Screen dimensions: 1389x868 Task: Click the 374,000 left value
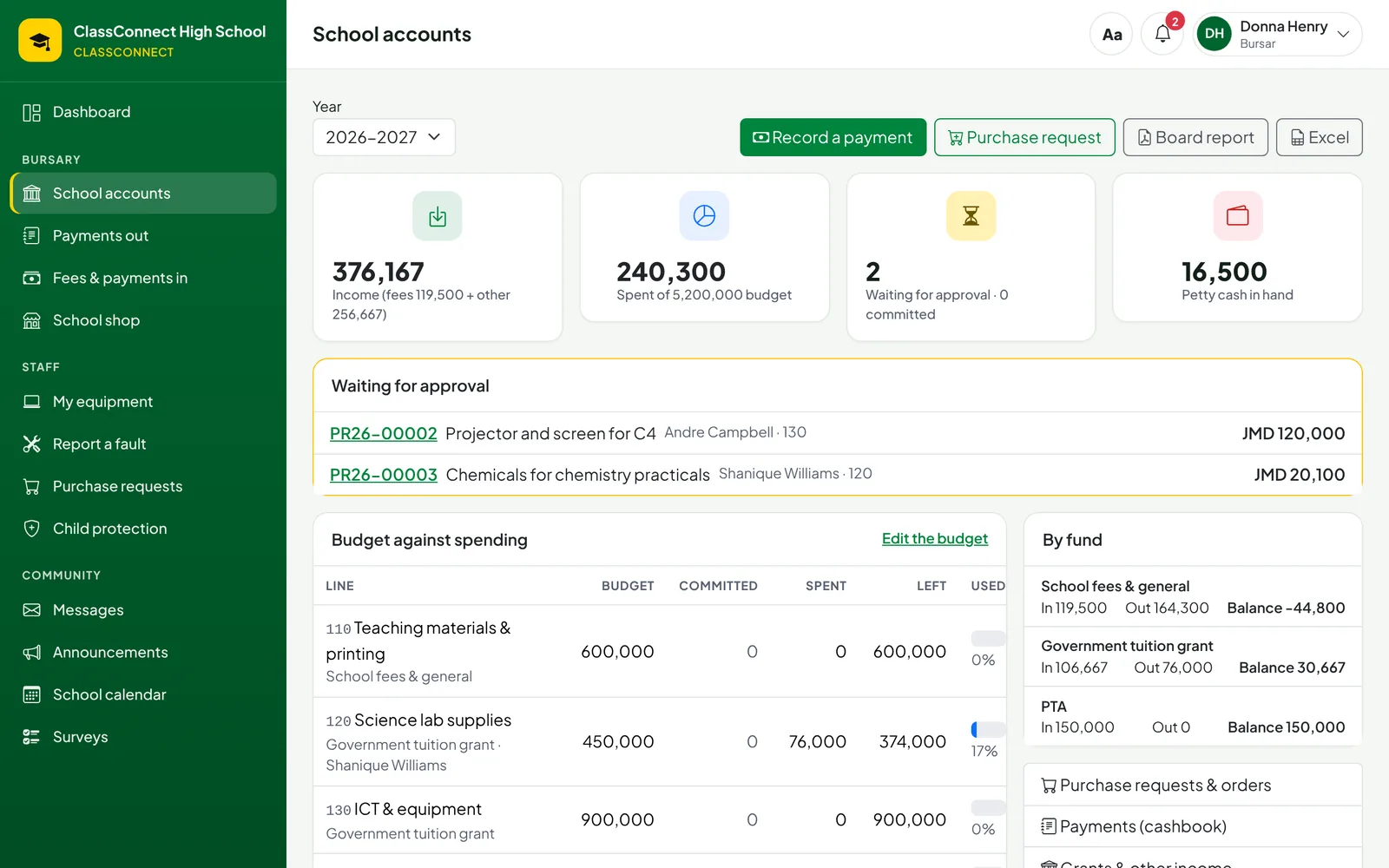click(x=912, y=741)
